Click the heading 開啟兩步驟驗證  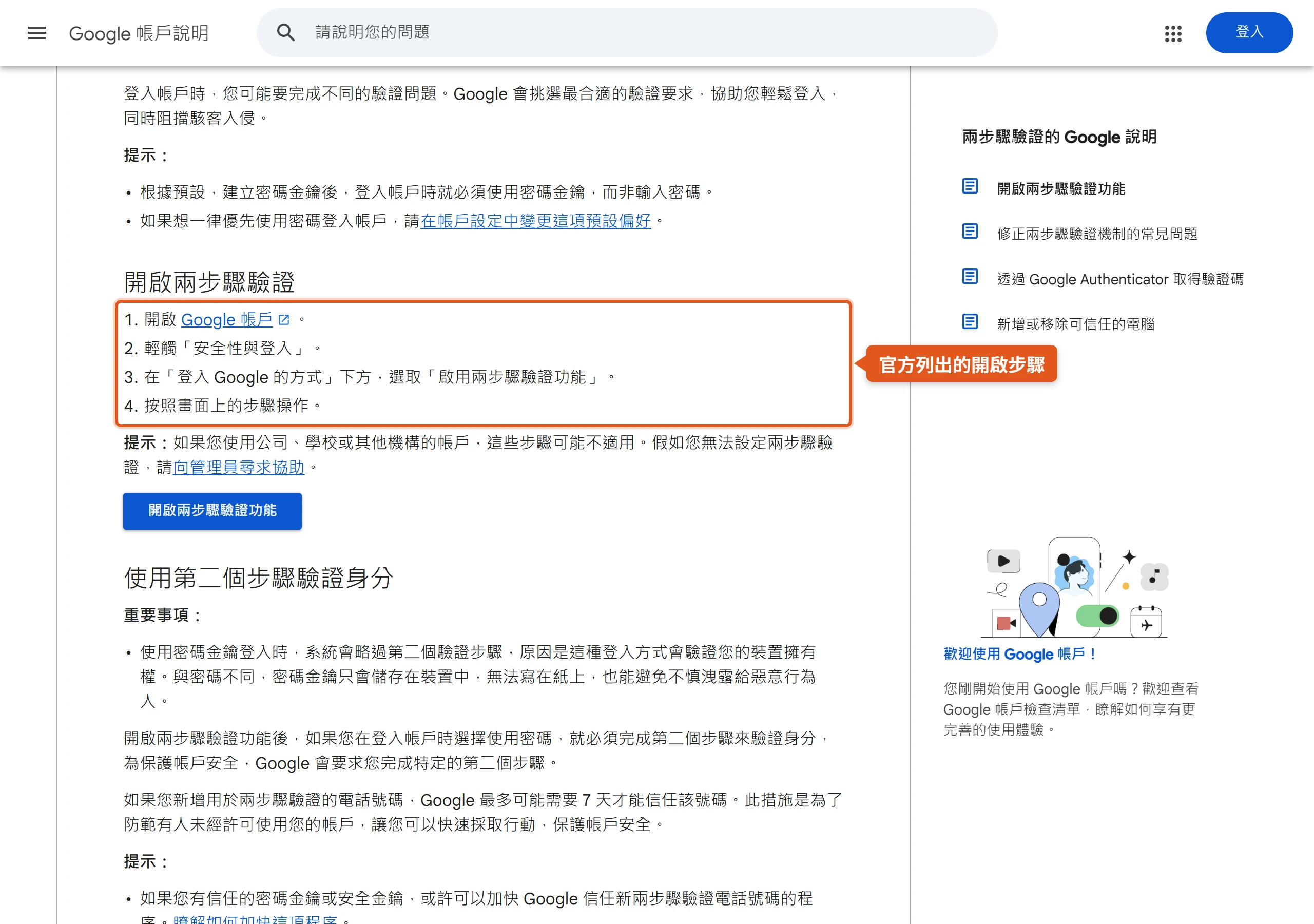pos(209,282)
